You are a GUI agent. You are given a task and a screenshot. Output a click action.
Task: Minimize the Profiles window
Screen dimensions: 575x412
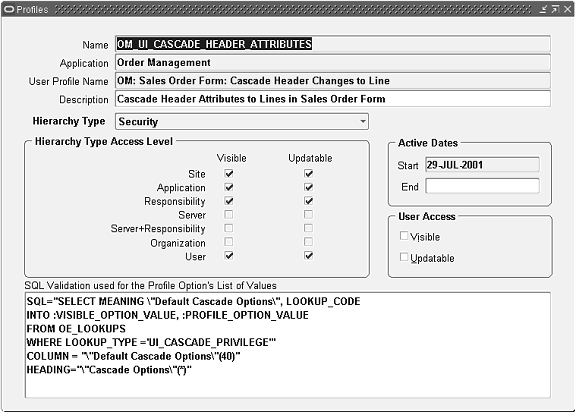543,9
